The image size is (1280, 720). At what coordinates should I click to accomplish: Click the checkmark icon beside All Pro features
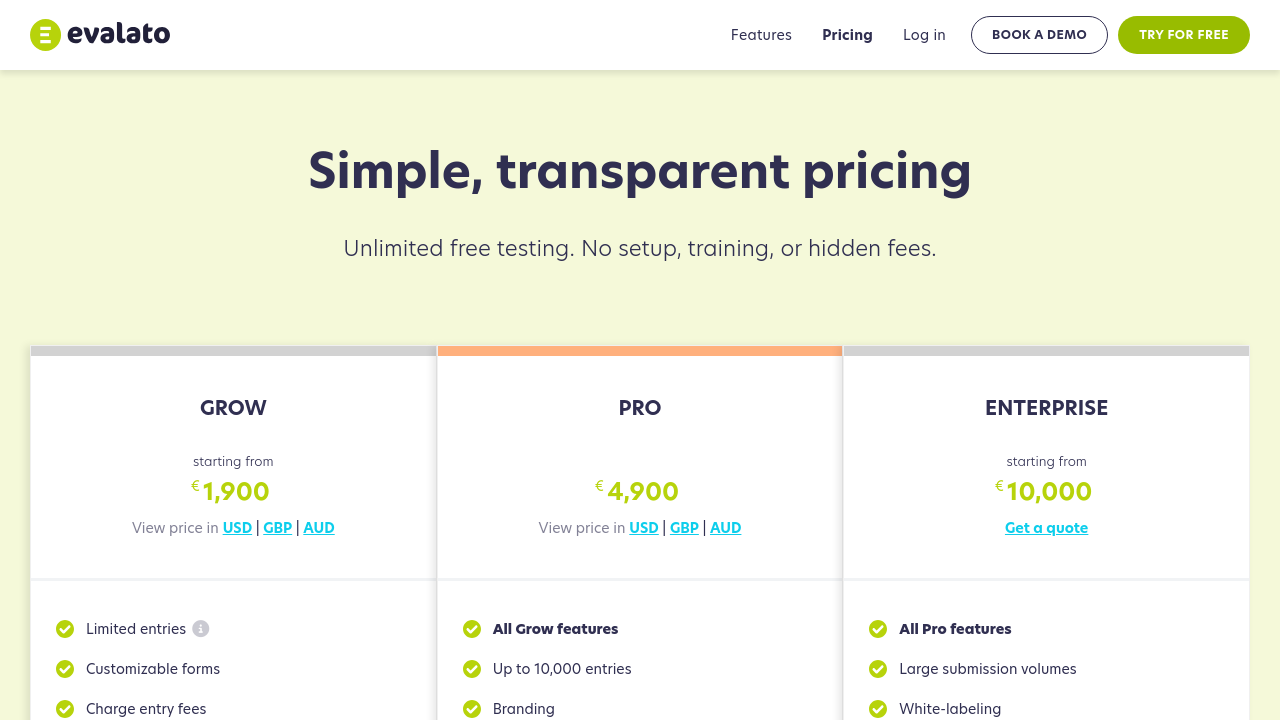[878, 629]
